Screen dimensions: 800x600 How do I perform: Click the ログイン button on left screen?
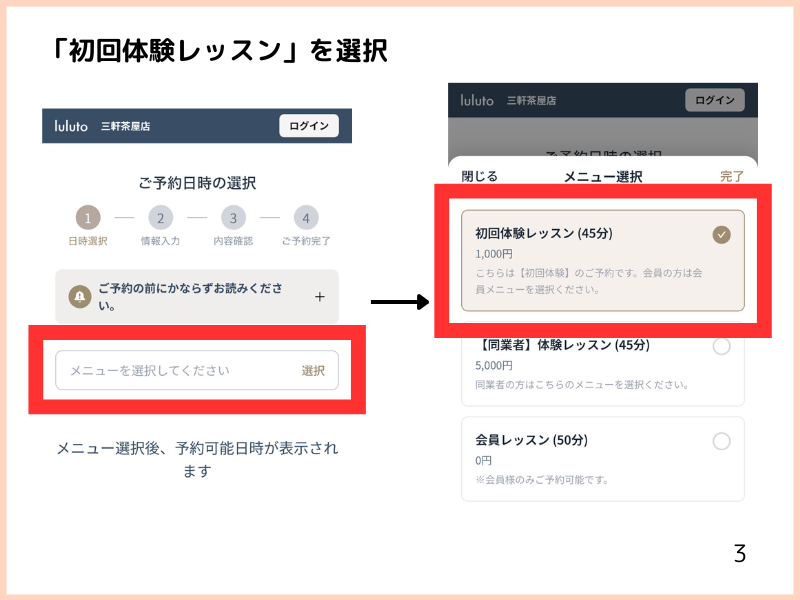pos(310,125)
